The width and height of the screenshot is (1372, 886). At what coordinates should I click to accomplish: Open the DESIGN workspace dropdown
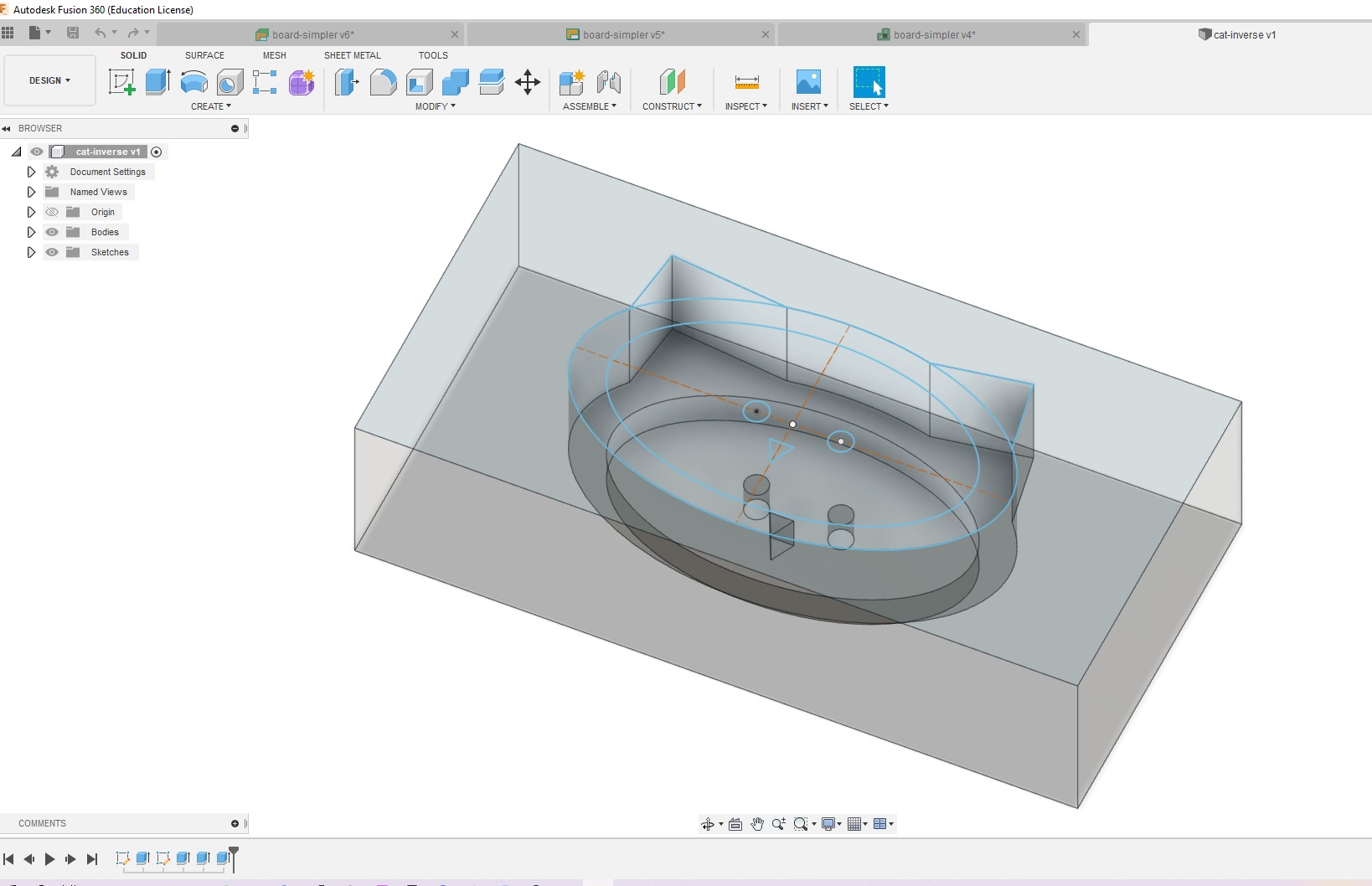49,80
